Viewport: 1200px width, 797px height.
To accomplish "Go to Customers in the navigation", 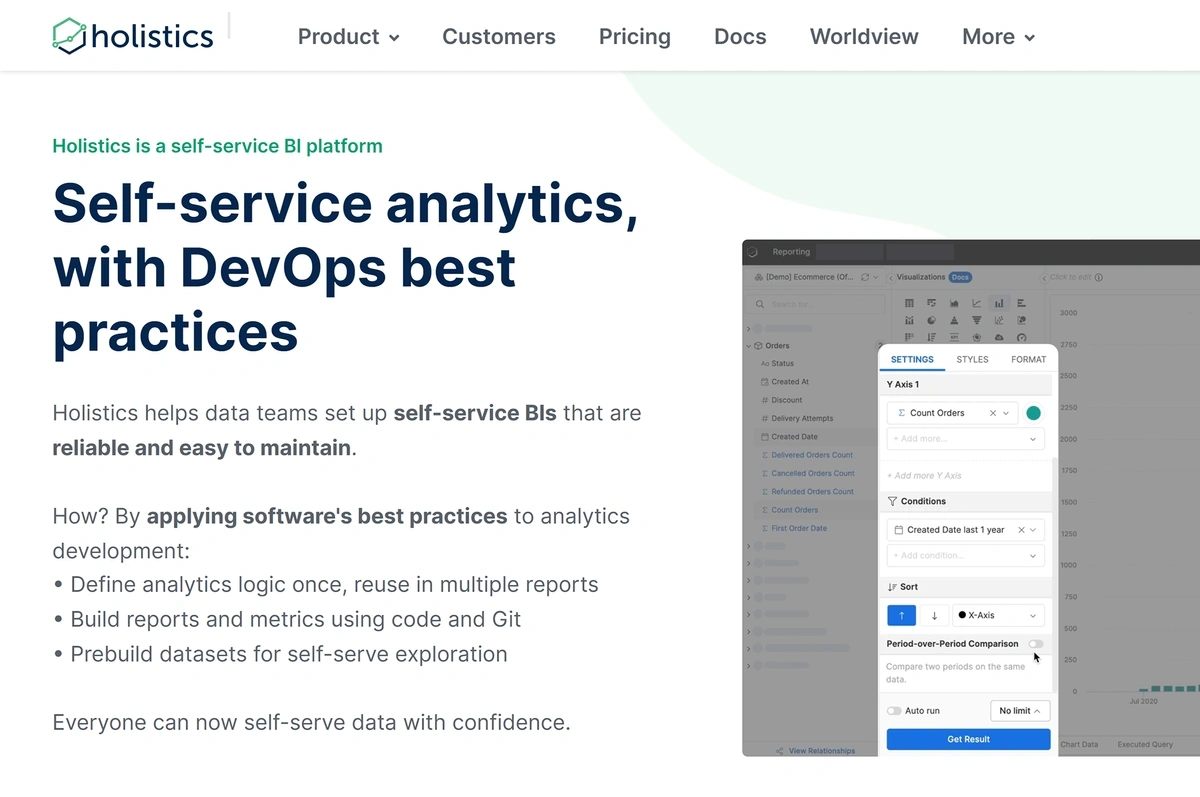I will pos(498,37).
